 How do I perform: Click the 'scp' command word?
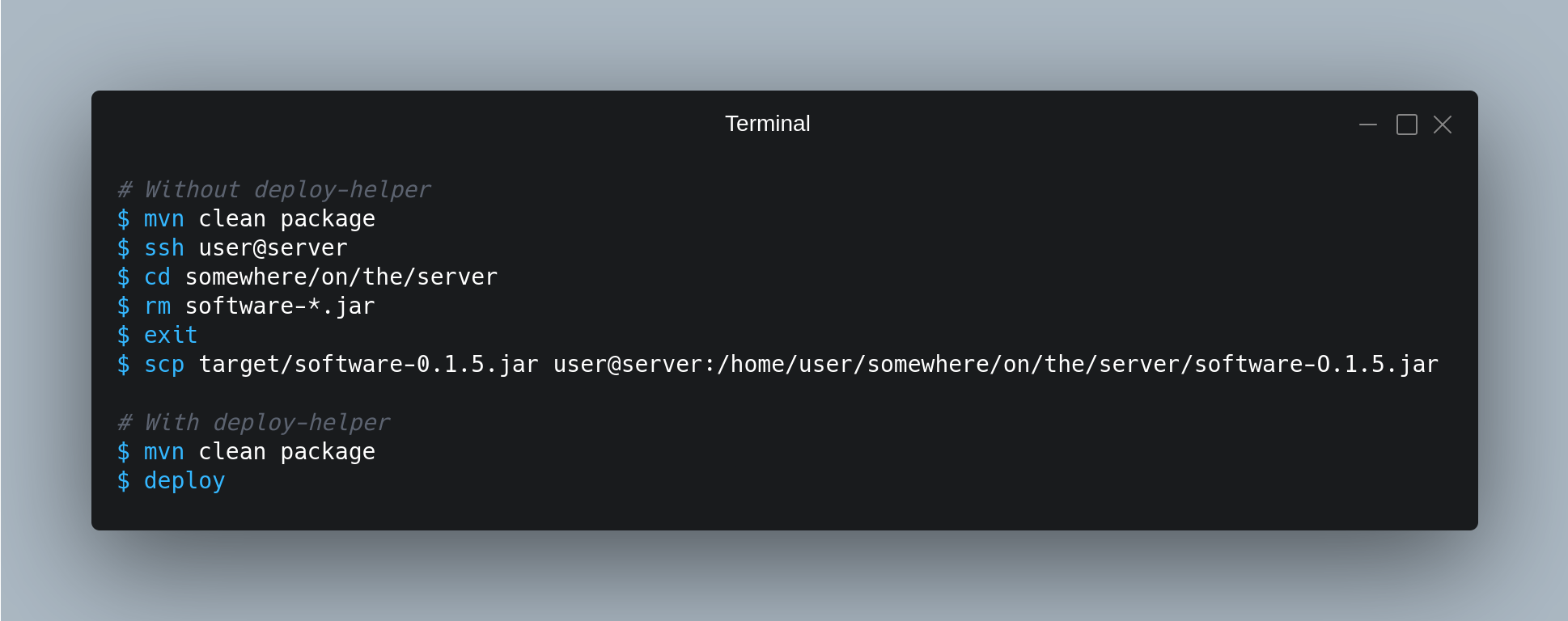click(x=164, y=365)
